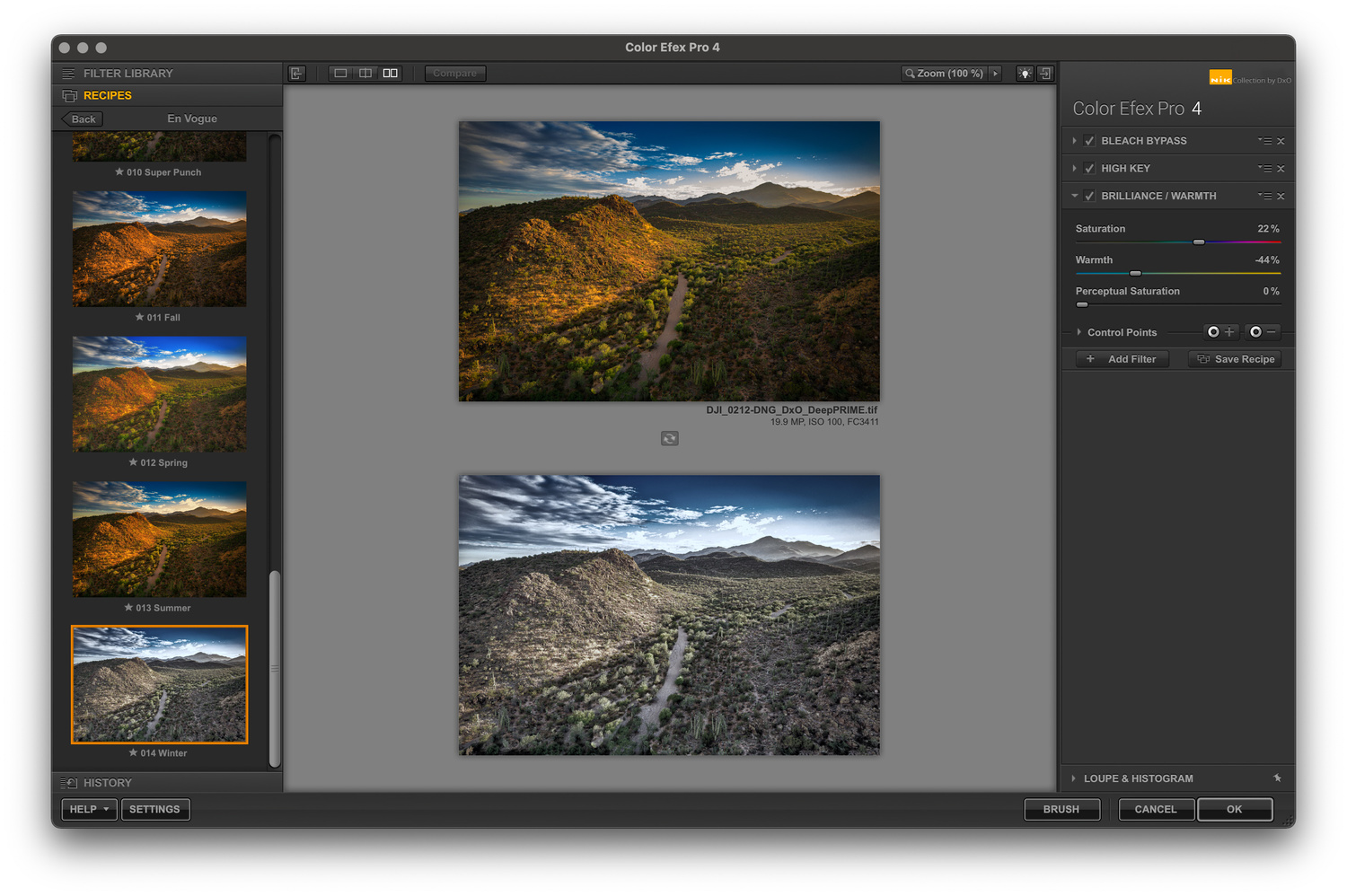Screen dimensions: 1347x896
Task: Select side-by-side preview view mode
Action: pyautogui.click(x=390, y=74)
